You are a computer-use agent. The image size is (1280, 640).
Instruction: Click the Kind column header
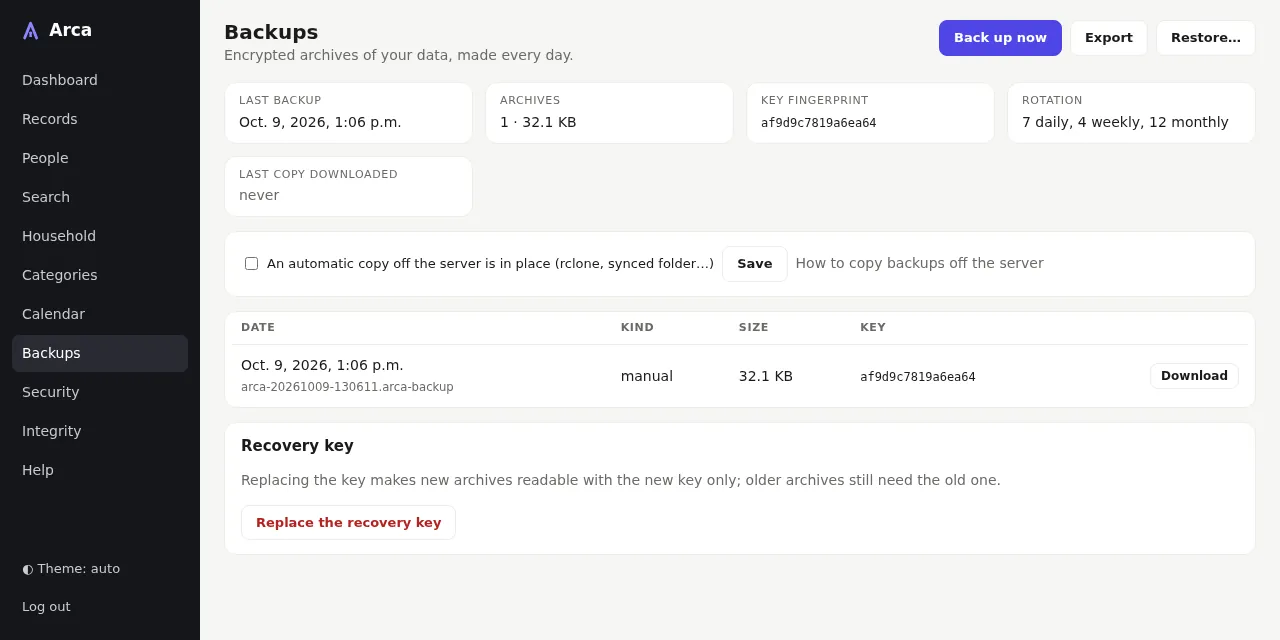[x=637, y=328]
